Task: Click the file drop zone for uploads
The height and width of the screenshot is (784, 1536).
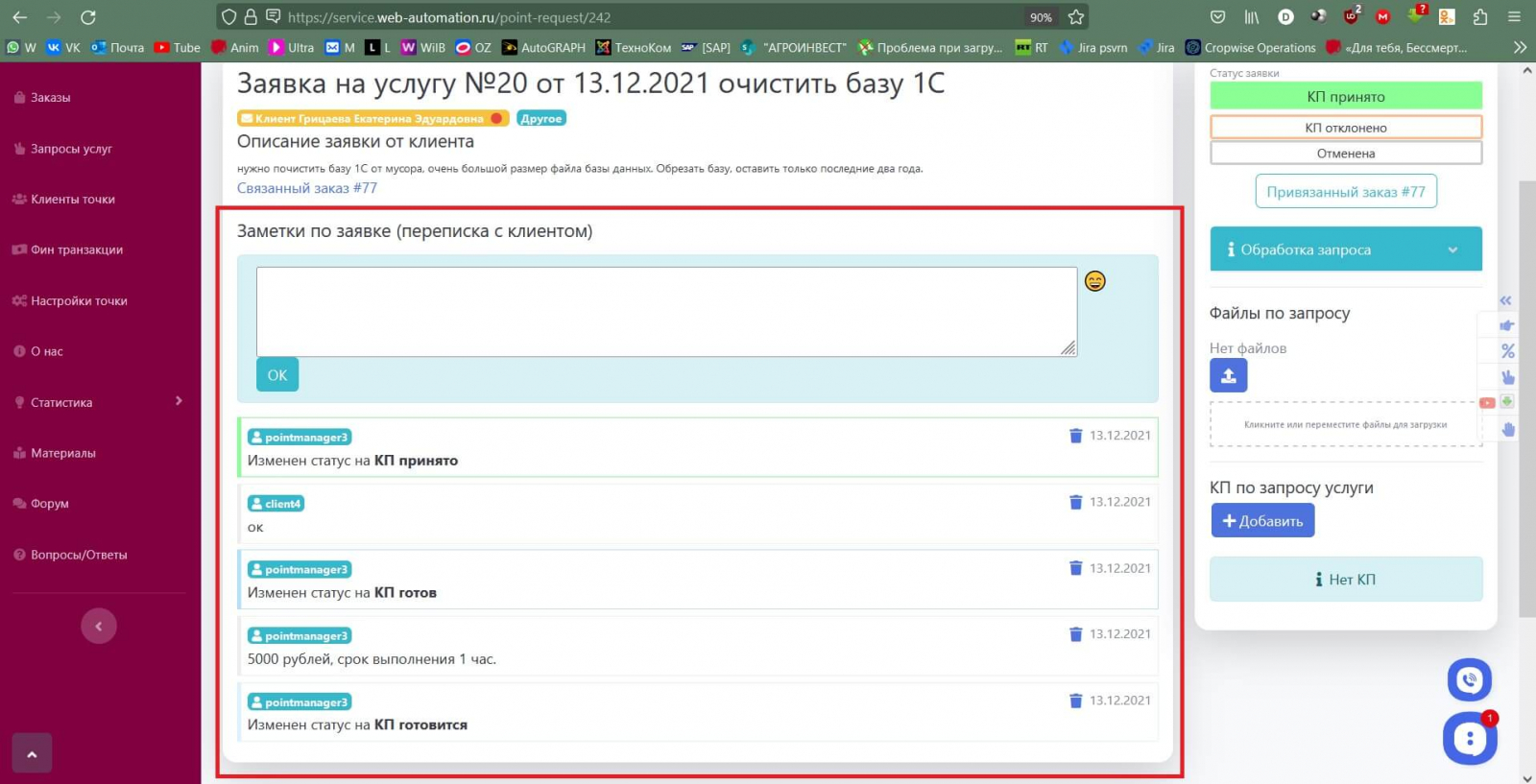Action: point(1345,424)
